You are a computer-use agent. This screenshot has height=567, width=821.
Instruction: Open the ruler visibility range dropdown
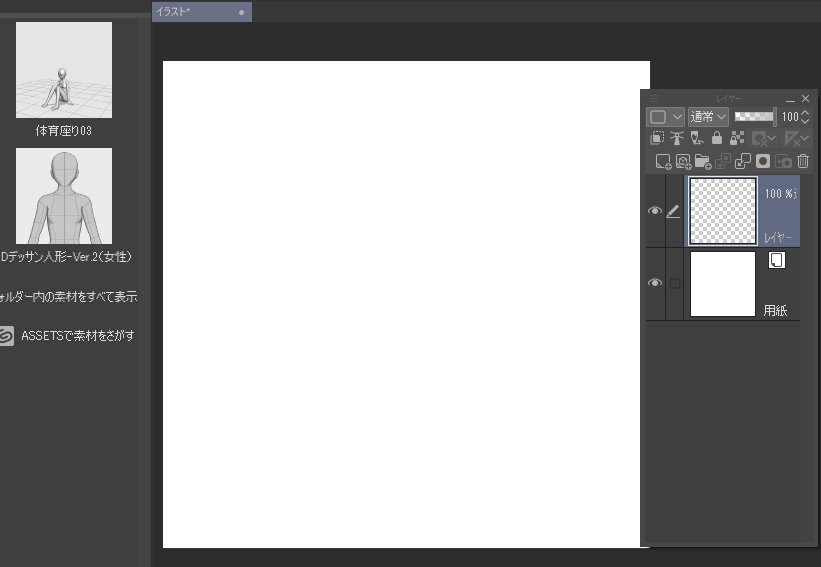[796, 139]
